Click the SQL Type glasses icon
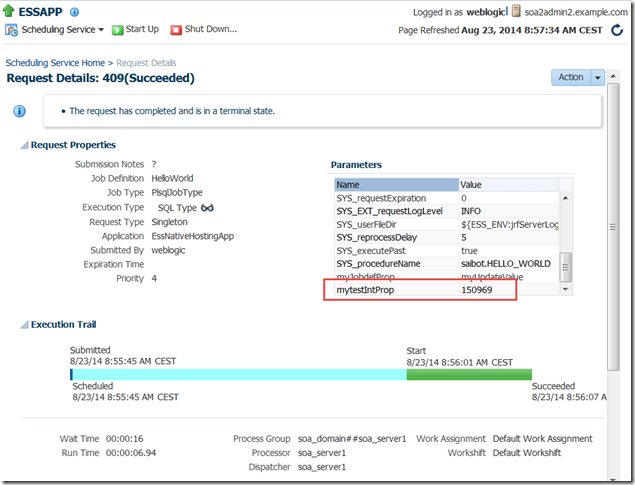Image resolution: width=635 pixels, height=485 pixels. coord(208,207)
